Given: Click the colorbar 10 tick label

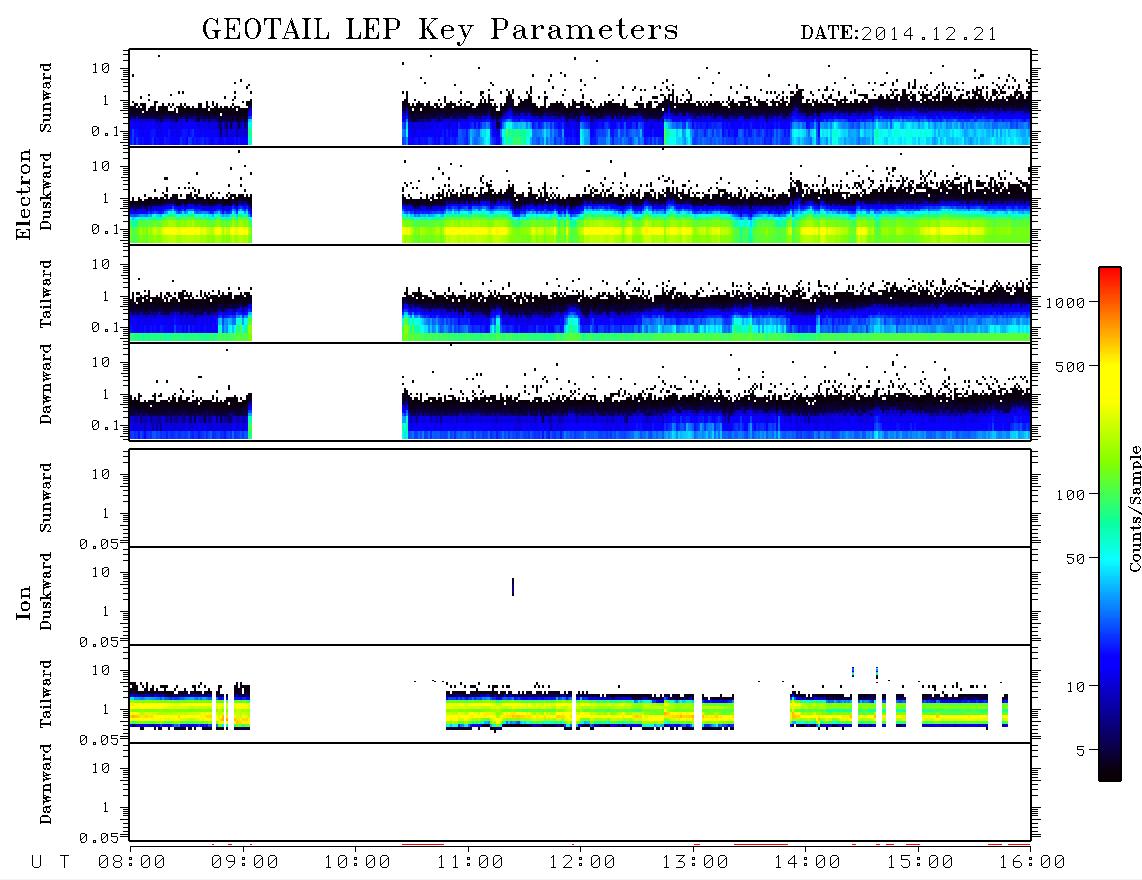Looking at the screenshot, I should pyautogui.click(x=1075, y=687).
